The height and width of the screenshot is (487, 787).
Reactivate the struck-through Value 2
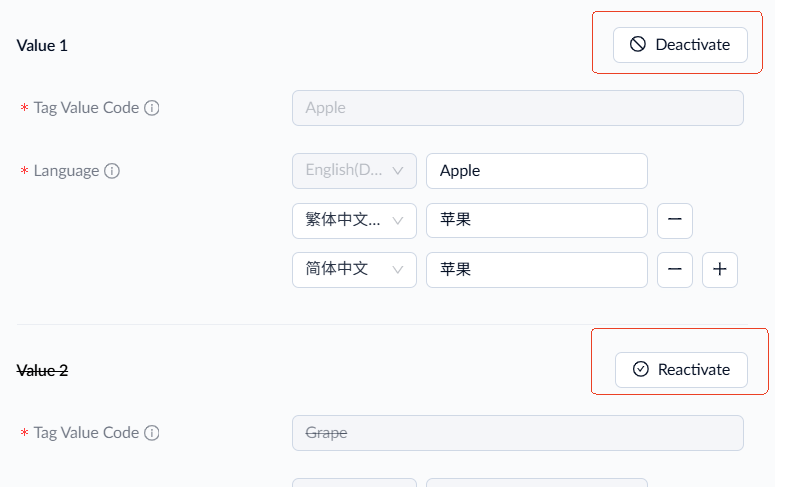point(681,370)
